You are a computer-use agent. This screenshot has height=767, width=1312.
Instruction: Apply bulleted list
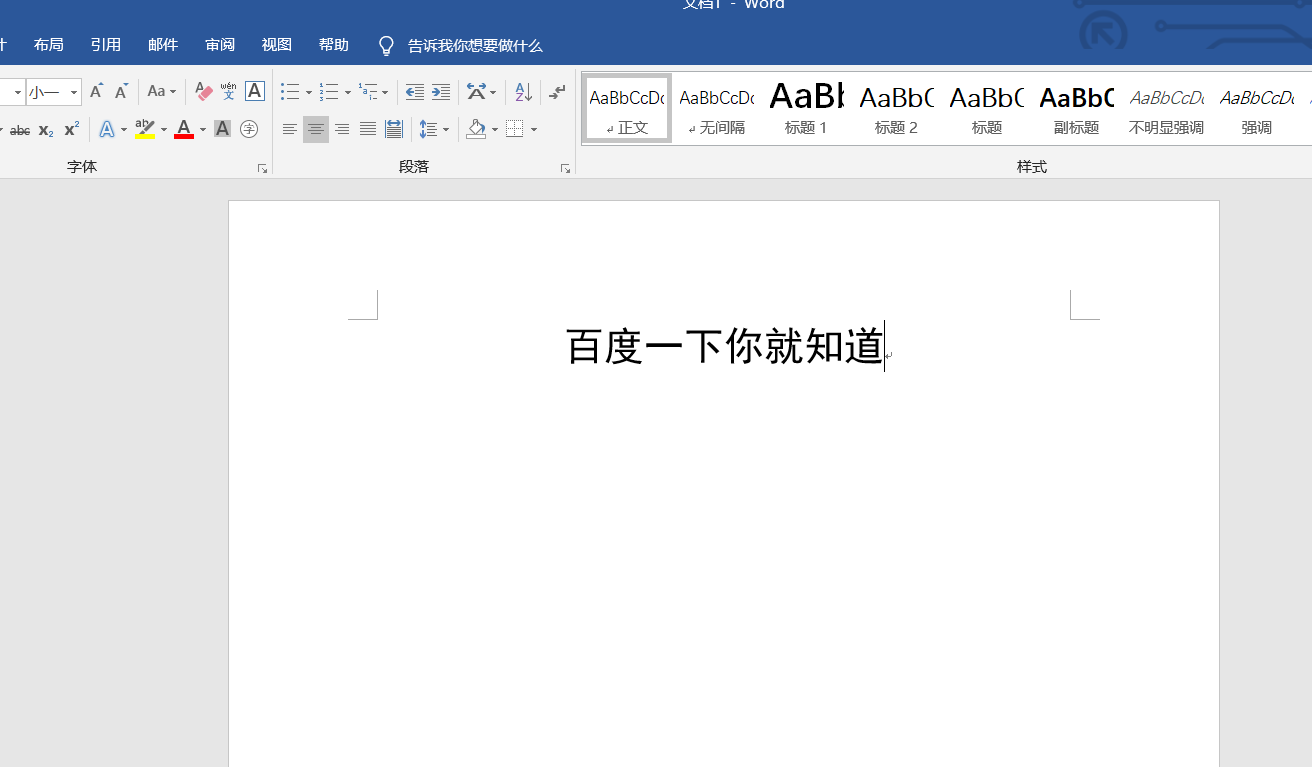pyautogui.click(x=290, y=92)
